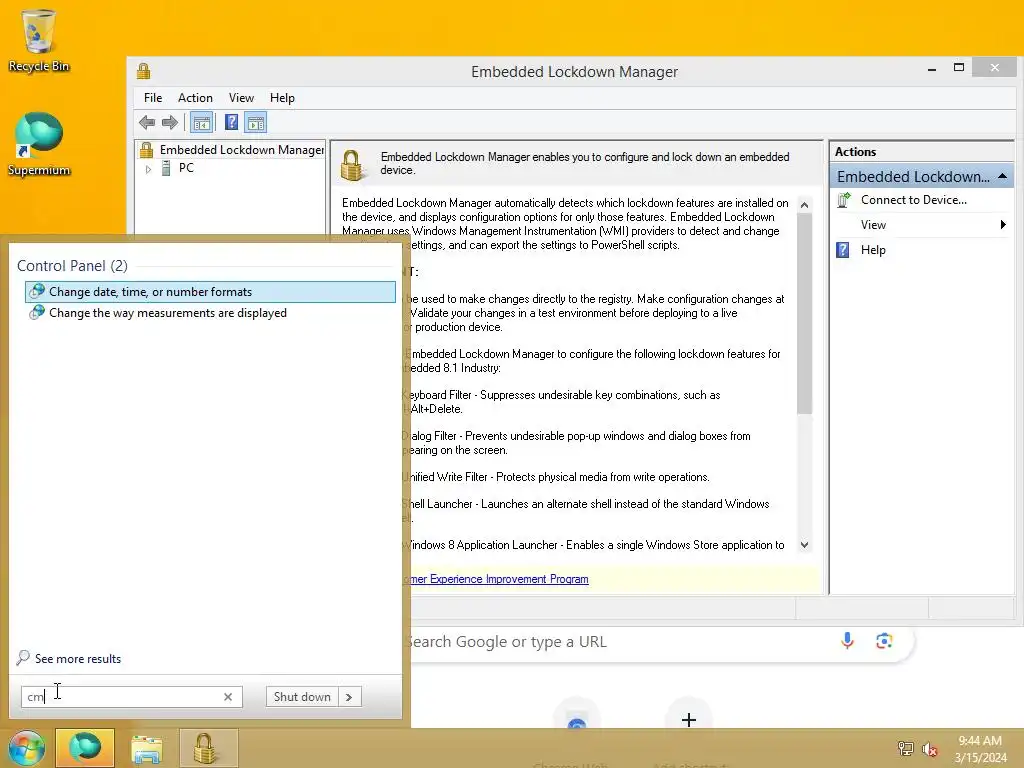Expand the PC node in tree
Viewport: 1024px width, 768px height.
click(148, 169)
